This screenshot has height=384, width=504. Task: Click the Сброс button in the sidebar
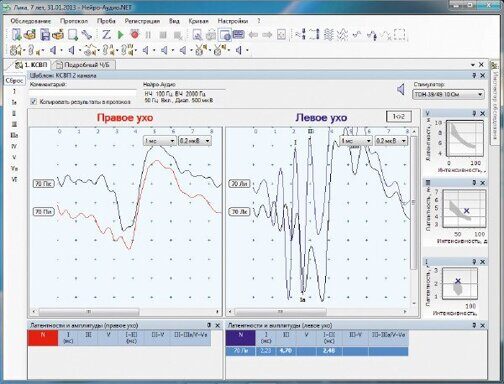click(x=15, y=81)
